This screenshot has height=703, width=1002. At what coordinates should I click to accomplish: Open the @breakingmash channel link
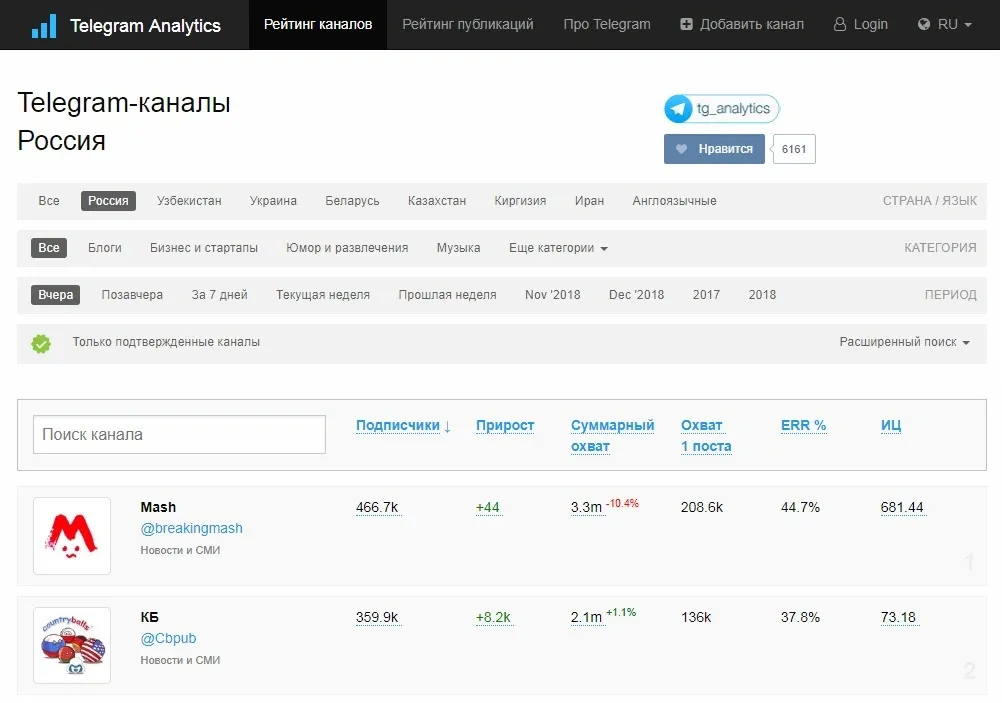click(x=191, y=529)
